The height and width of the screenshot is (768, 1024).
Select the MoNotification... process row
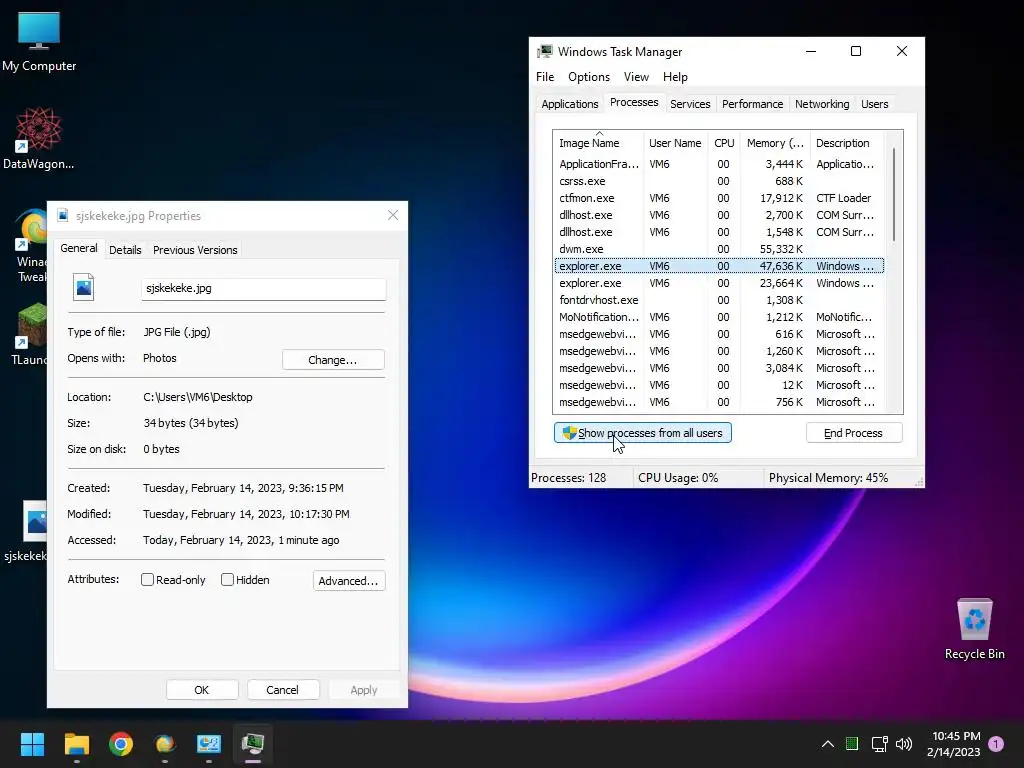(718, 317)
